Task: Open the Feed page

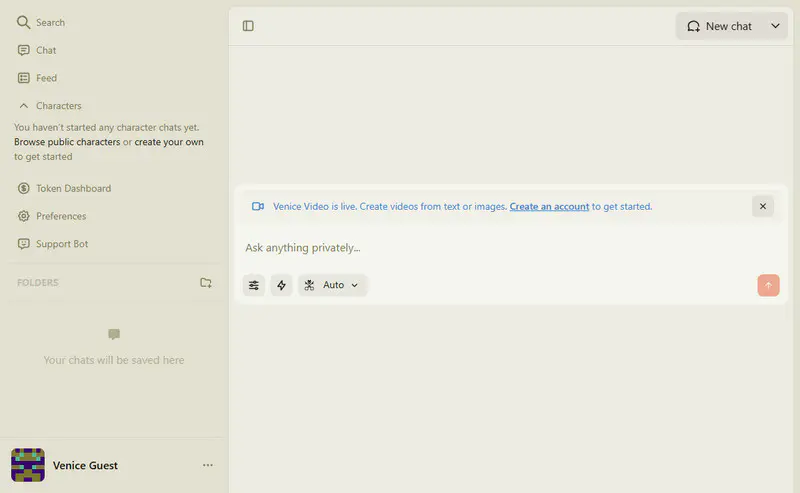Action: [x=46, y=78]
